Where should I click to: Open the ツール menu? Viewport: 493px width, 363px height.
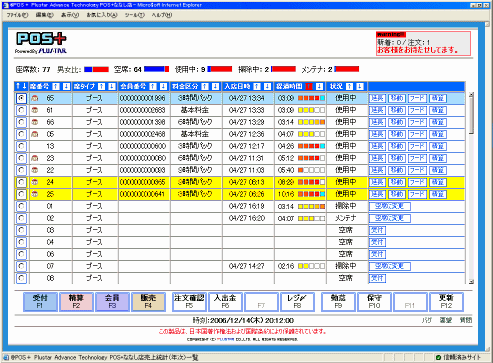tap(135, 15)
